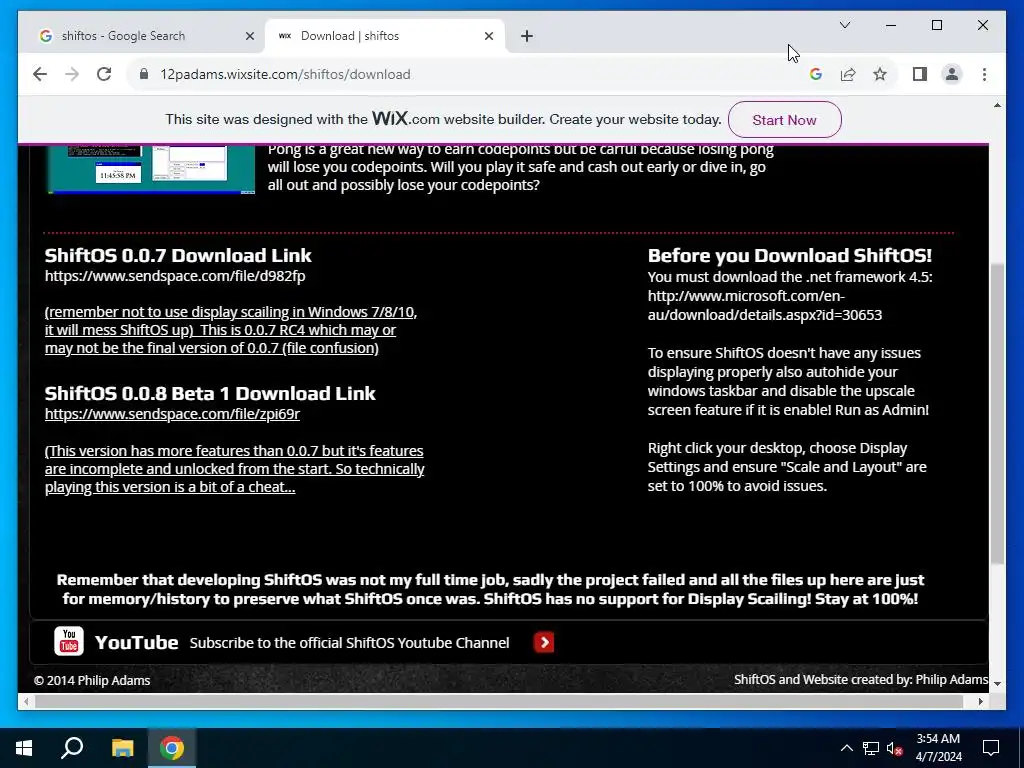
Task: Click the YouTube logo icon
Action: click(69, 641)
